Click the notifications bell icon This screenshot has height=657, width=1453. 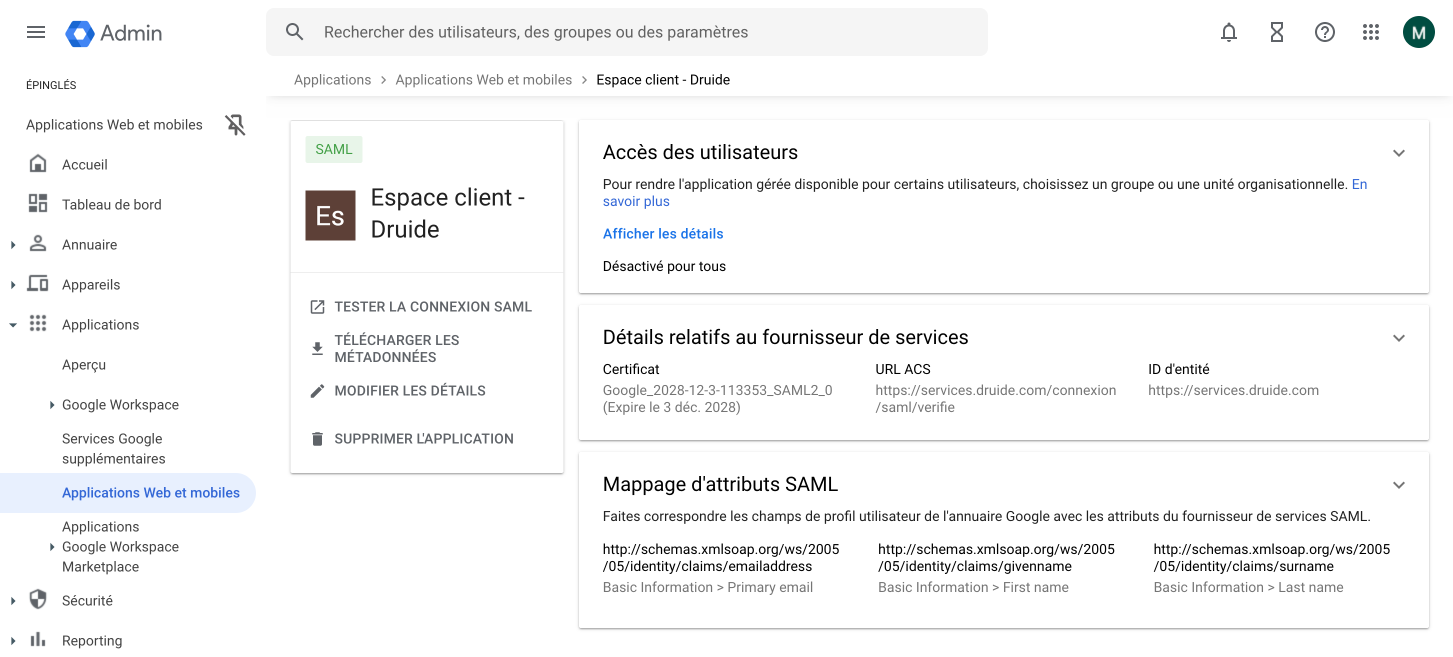click(1229, 32)
